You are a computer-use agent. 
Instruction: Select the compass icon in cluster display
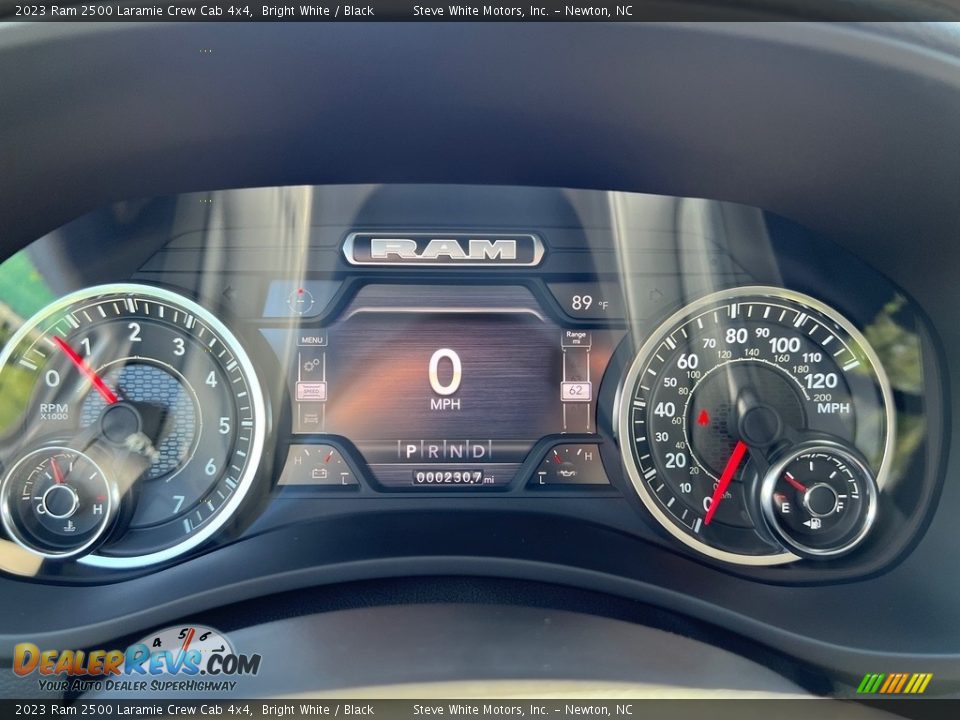(x=301, y=300)
